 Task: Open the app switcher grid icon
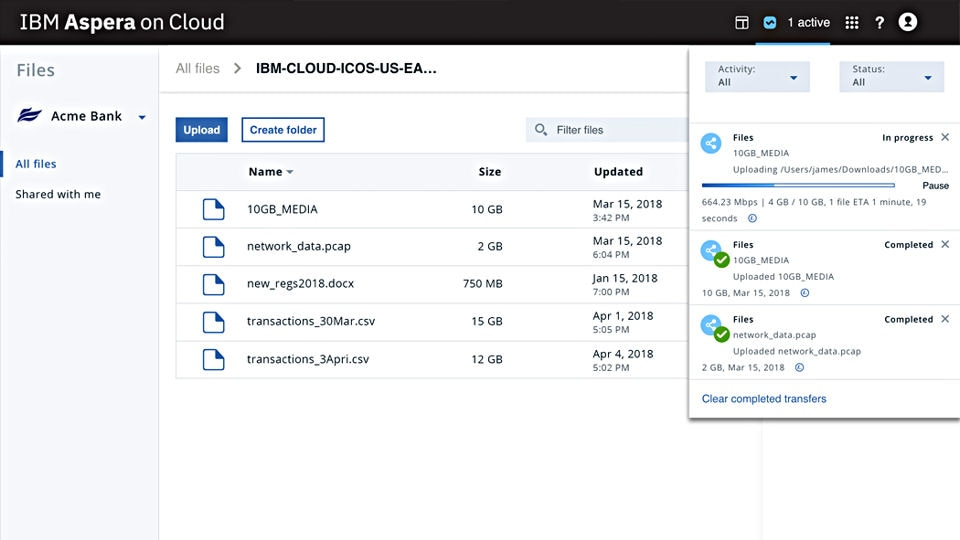851,22
